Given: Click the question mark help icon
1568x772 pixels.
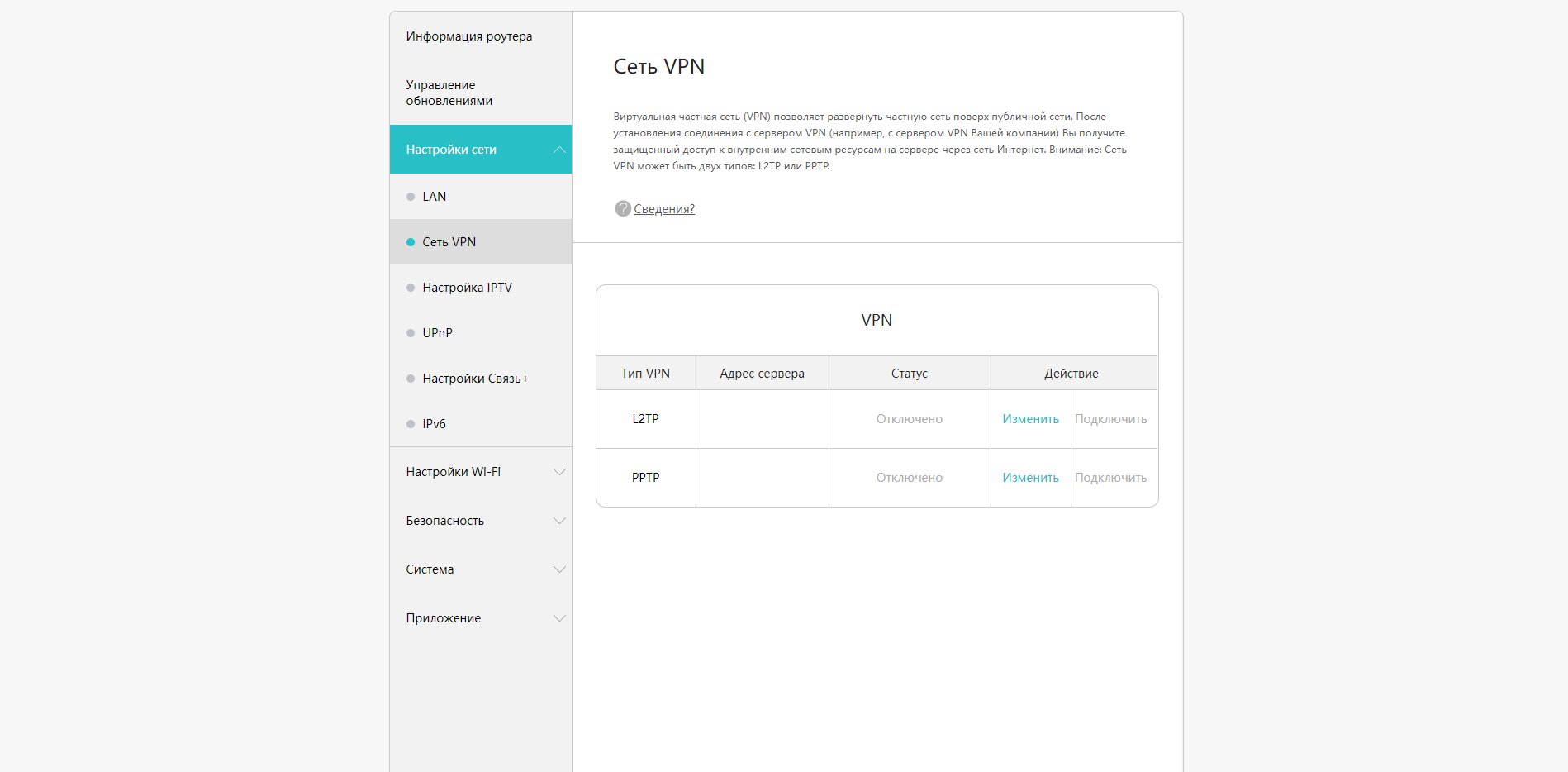Looking at the screenshot, I should pos(623,209).
